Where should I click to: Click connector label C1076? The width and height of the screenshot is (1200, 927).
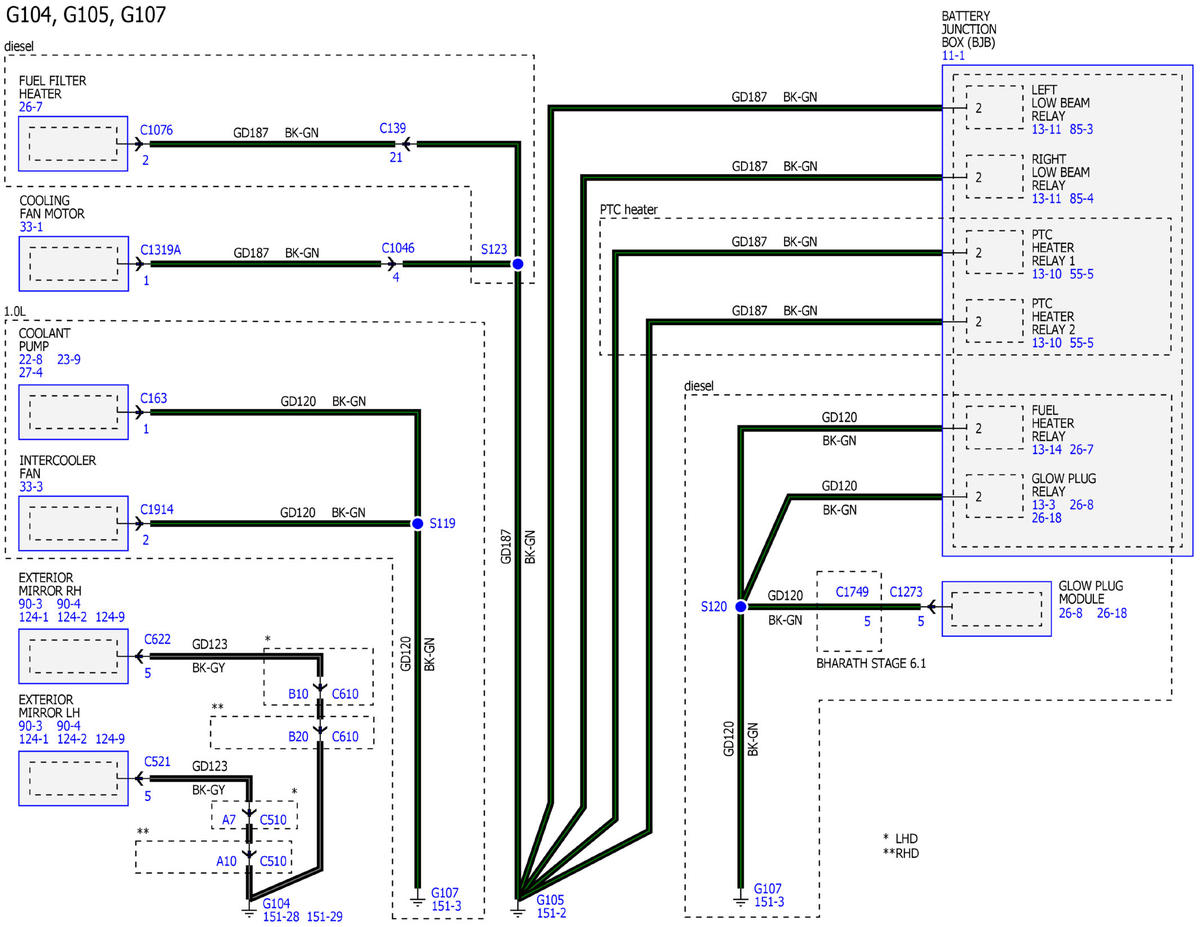pyautogui.click(x=156, y=129)
